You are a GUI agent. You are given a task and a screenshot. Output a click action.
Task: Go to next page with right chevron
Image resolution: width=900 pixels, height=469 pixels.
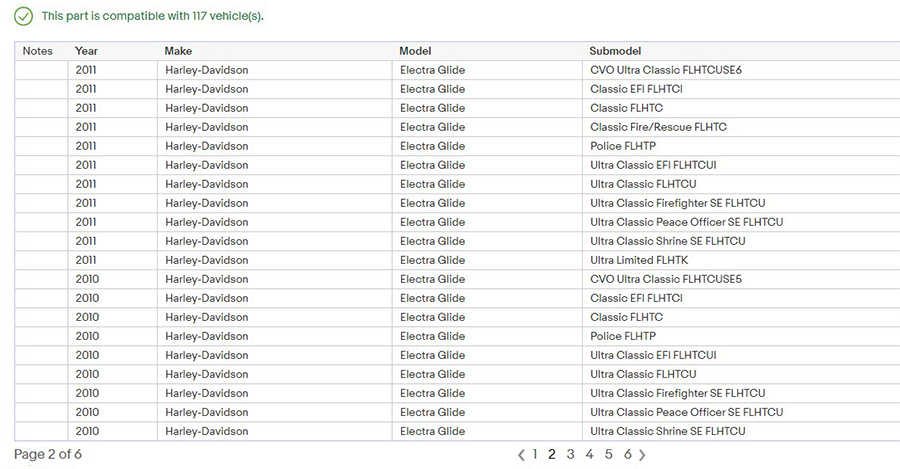642,455
